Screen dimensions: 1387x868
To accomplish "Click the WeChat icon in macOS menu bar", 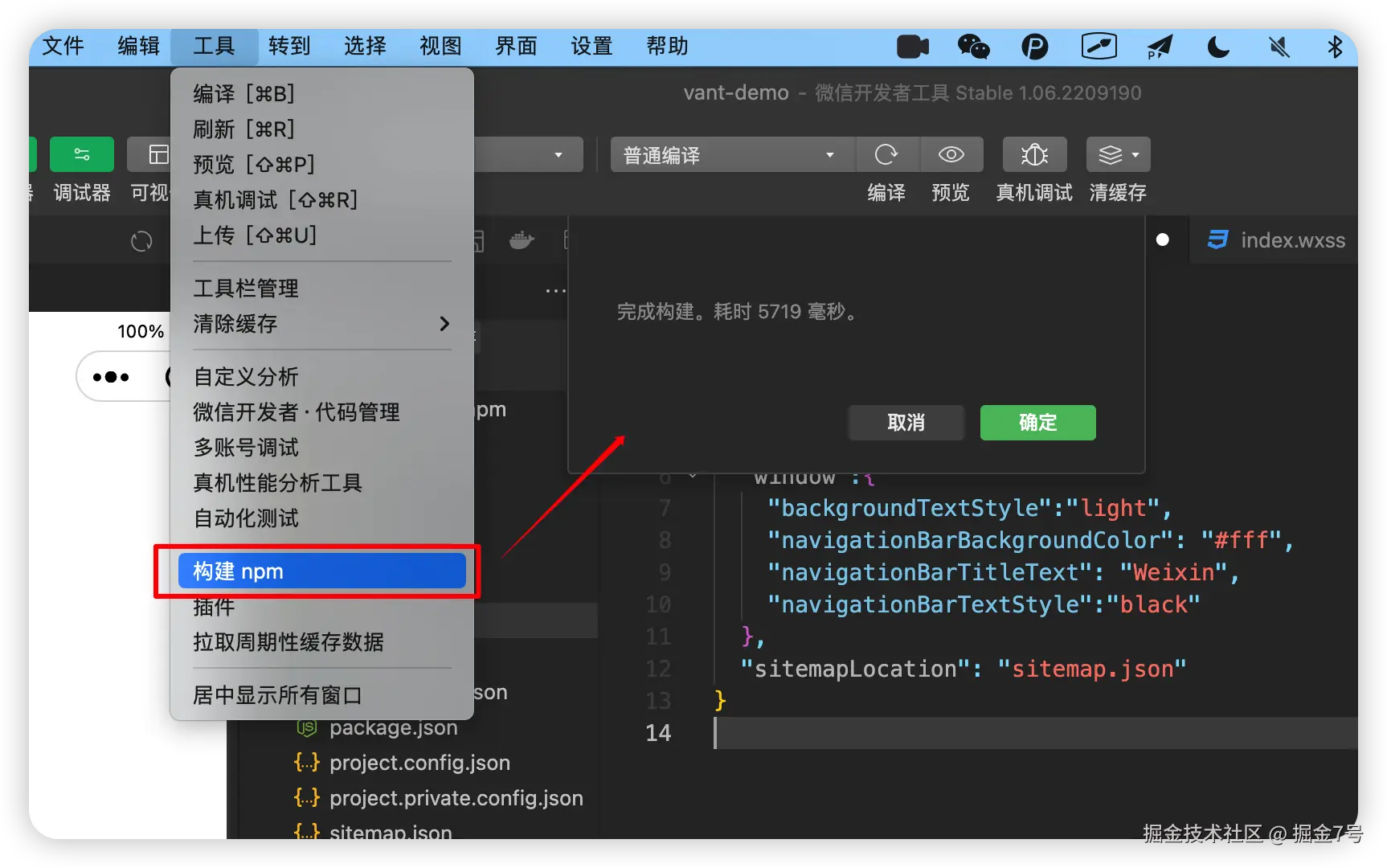I will pos(973,47).
